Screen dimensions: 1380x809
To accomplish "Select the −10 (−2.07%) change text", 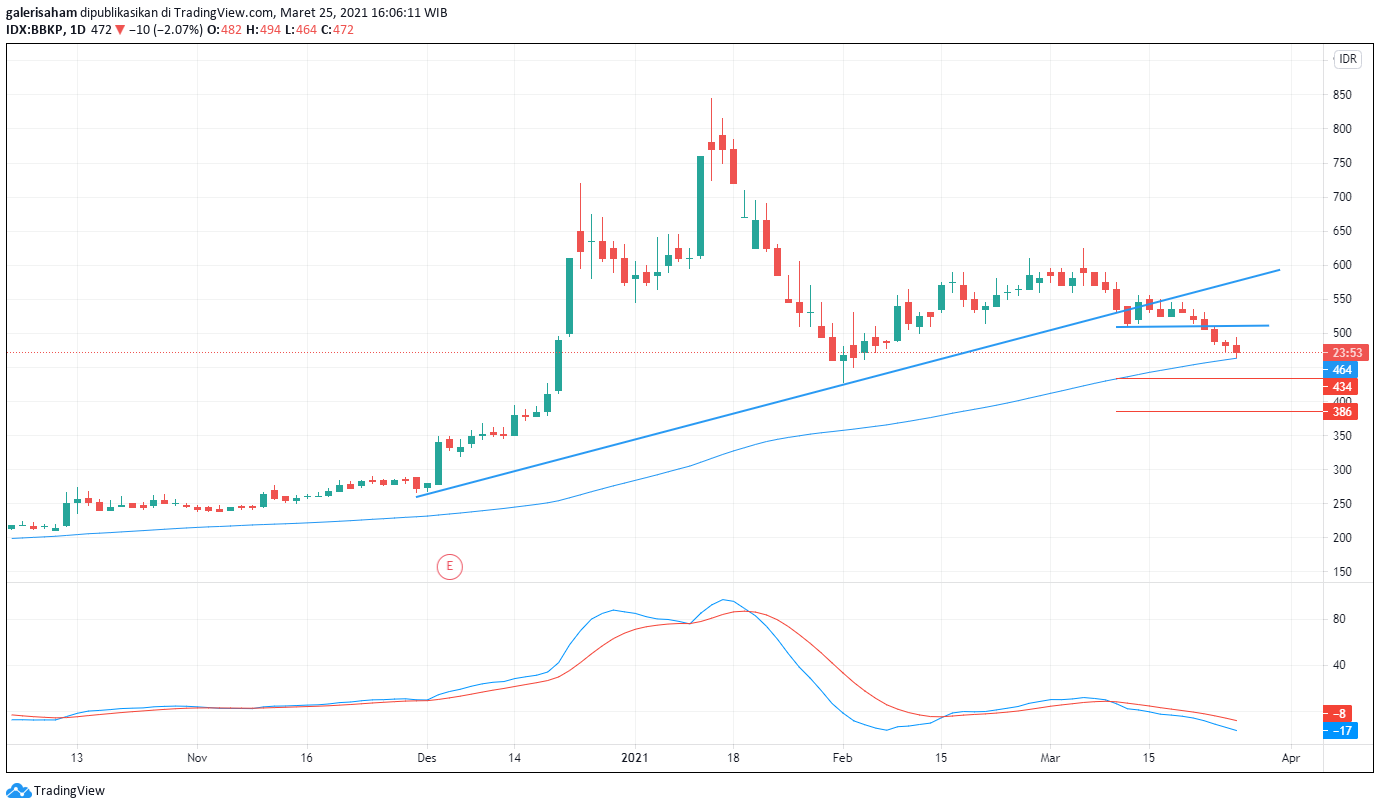I will click(x=166, y=30).
